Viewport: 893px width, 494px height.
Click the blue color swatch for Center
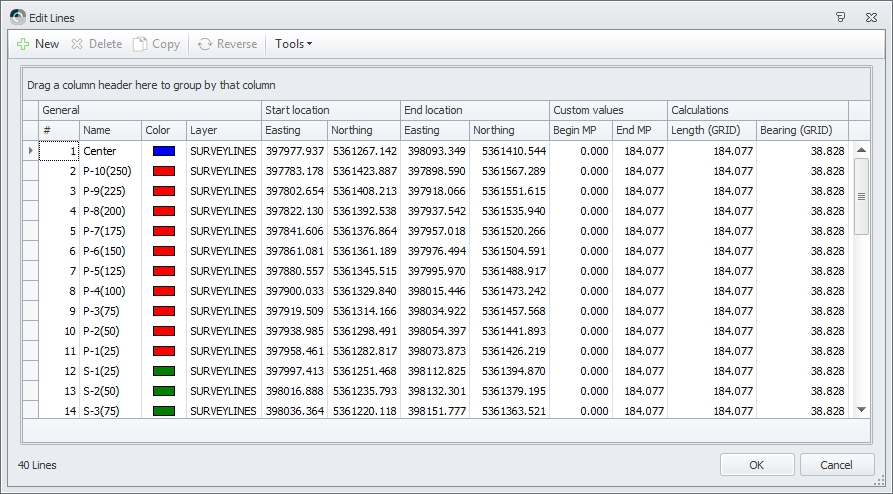click(164, 151)
